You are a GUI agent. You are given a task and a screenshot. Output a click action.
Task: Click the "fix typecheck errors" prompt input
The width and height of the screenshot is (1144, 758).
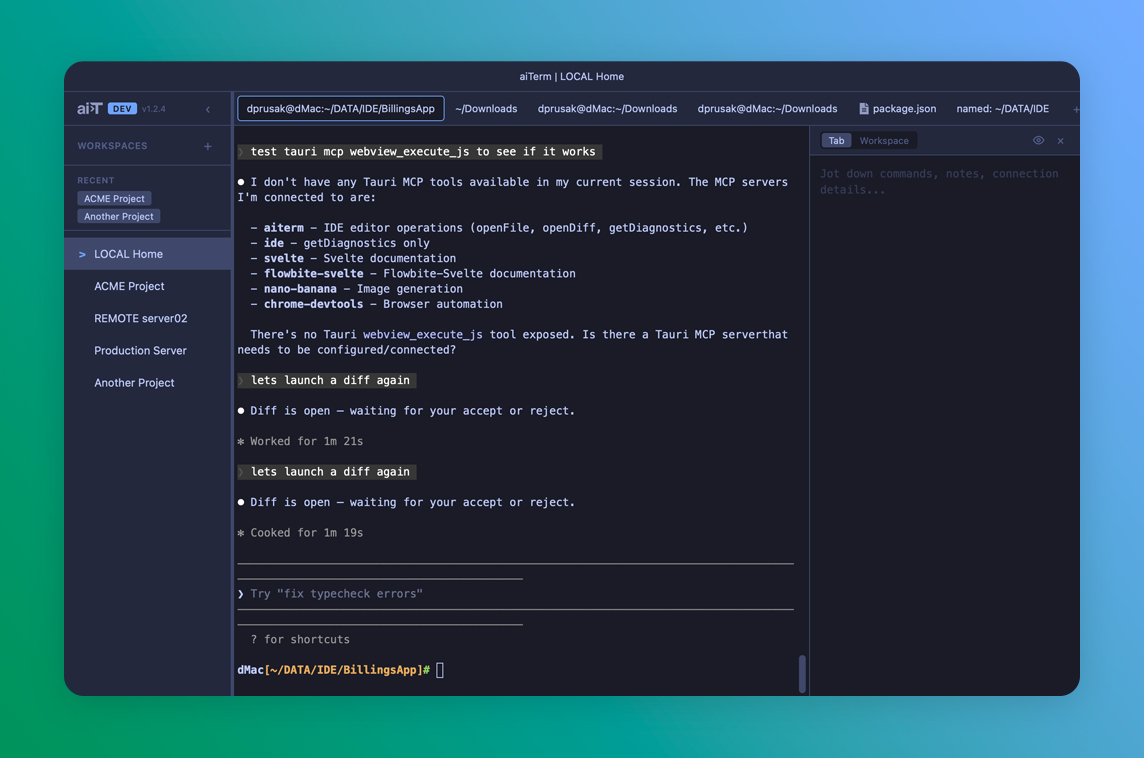point(400,594)
